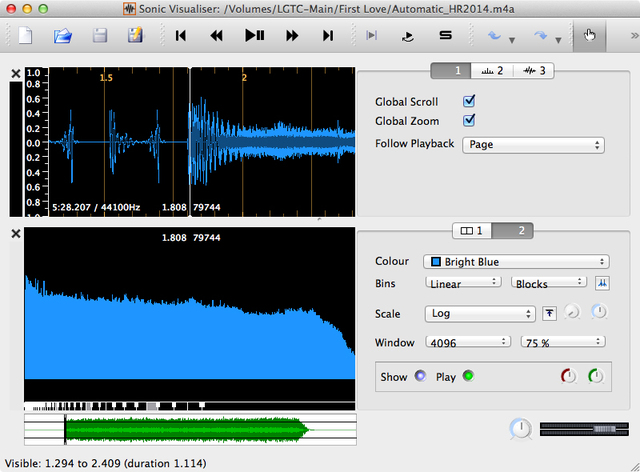Click the New Session document icon
This screenshot has height=472, width=640.
click(26, 36)
